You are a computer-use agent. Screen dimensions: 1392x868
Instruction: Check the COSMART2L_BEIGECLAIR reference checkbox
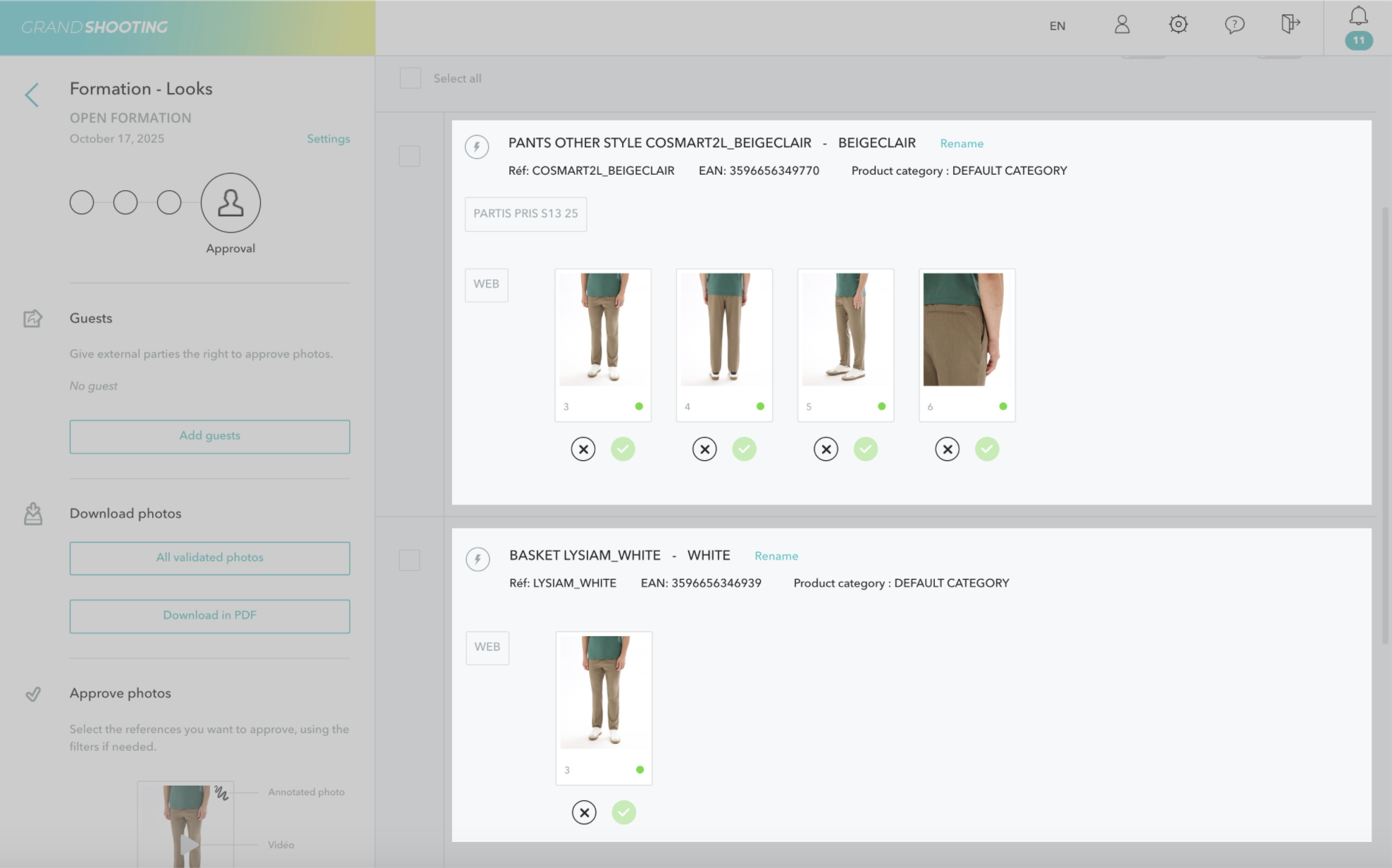409,156
